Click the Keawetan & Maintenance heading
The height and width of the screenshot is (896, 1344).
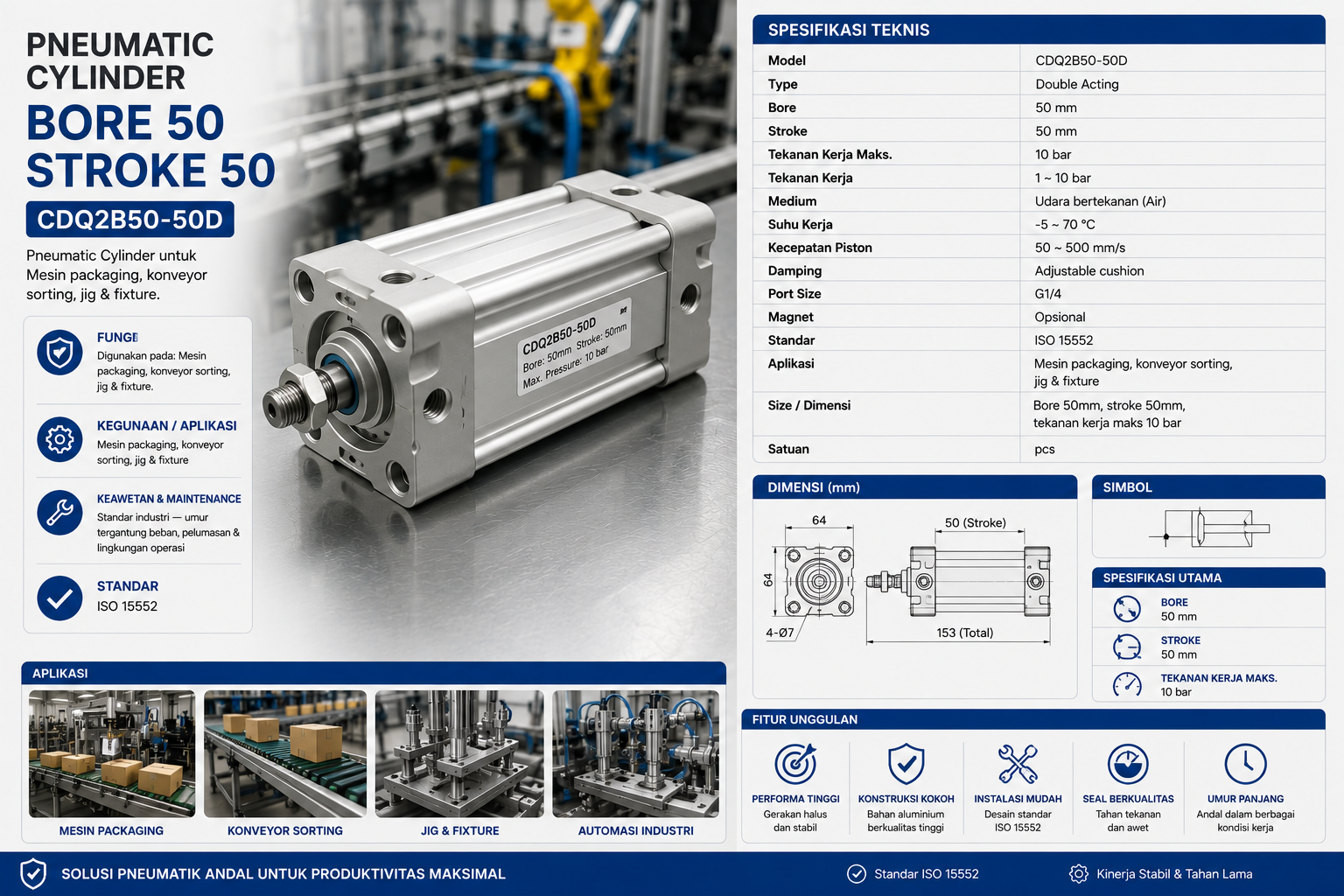169,499
